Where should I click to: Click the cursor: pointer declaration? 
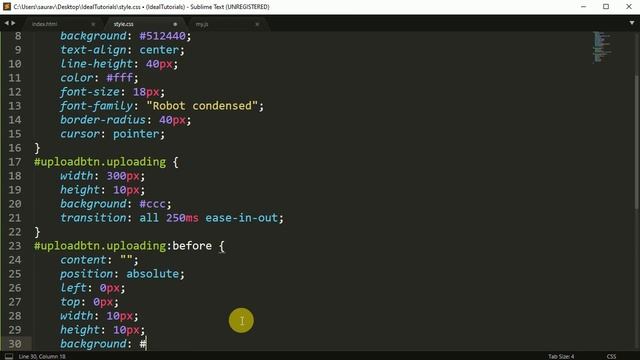click(112, 134)
